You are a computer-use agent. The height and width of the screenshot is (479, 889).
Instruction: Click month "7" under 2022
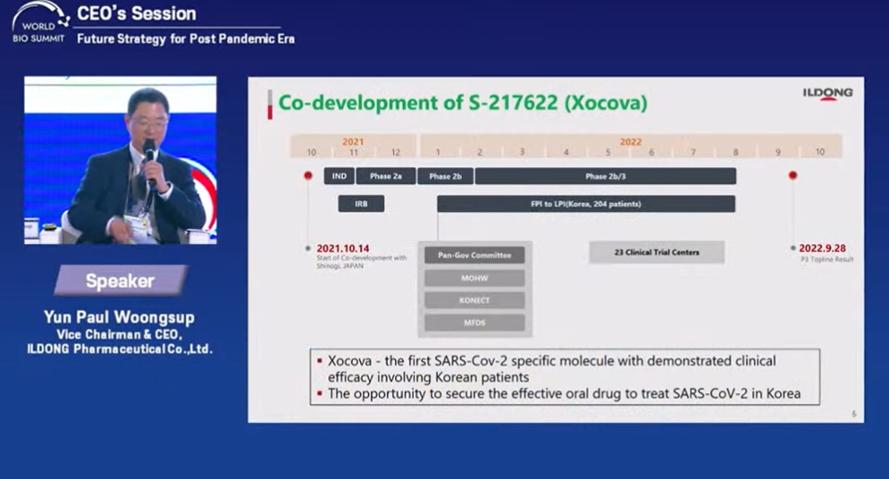693,152
